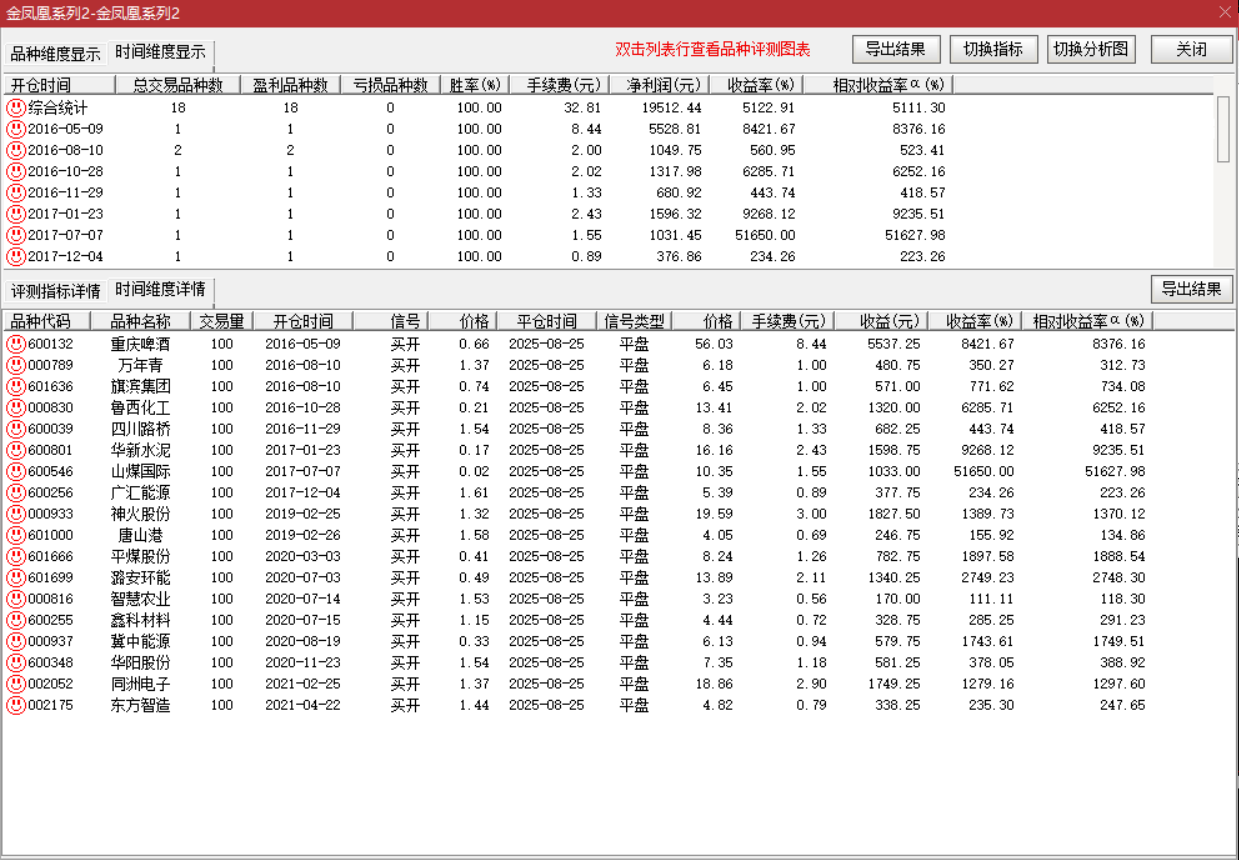Sort by the 平仓时间 column header
This screenshot has width=1239, height=860.
click(x=547, y=321)
